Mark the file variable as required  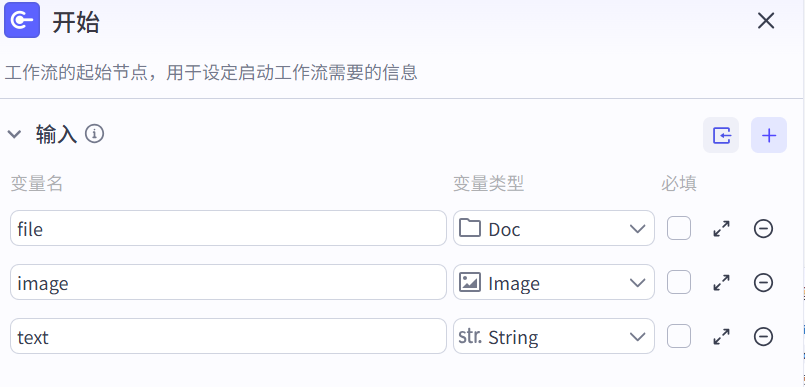click(679, 228)
